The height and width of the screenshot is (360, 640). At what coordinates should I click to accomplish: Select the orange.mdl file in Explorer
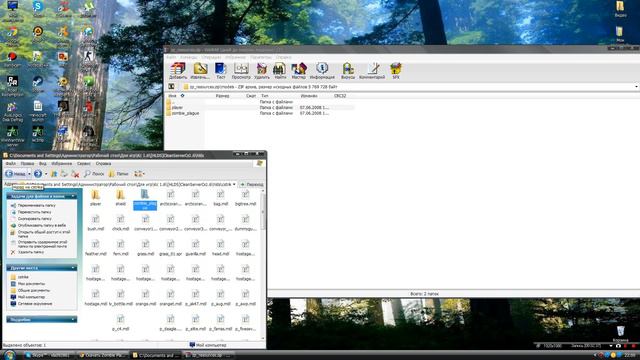[x=145, y=298]
